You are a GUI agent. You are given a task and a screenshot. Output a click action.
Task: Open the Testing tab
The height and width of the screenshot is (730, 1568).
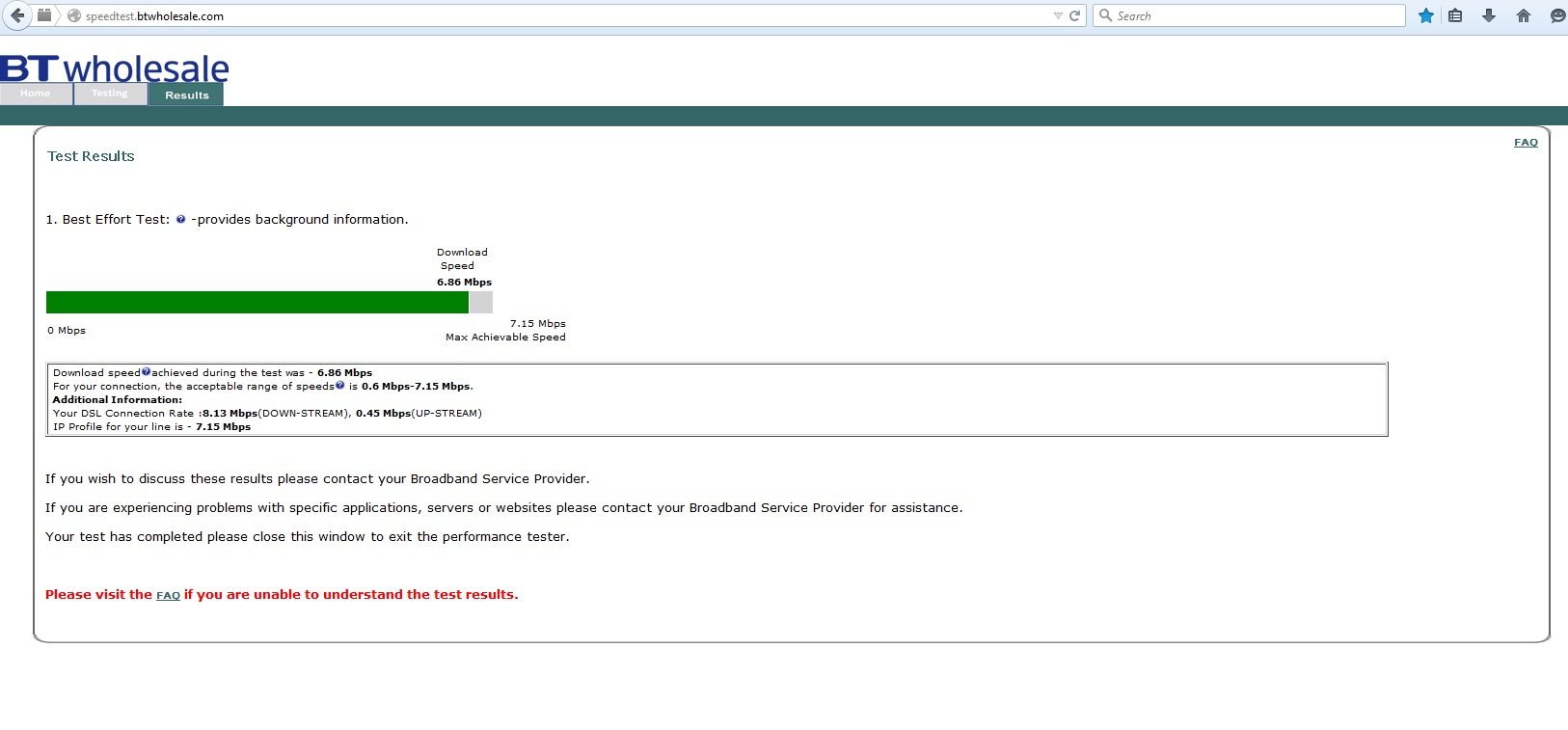(110, 94)
